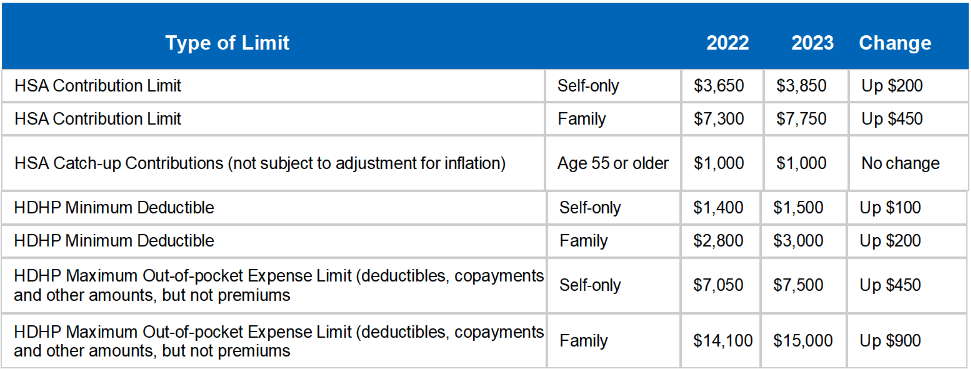Select the 2022 column header
This screenshot has height=371, width=971.
728,43
